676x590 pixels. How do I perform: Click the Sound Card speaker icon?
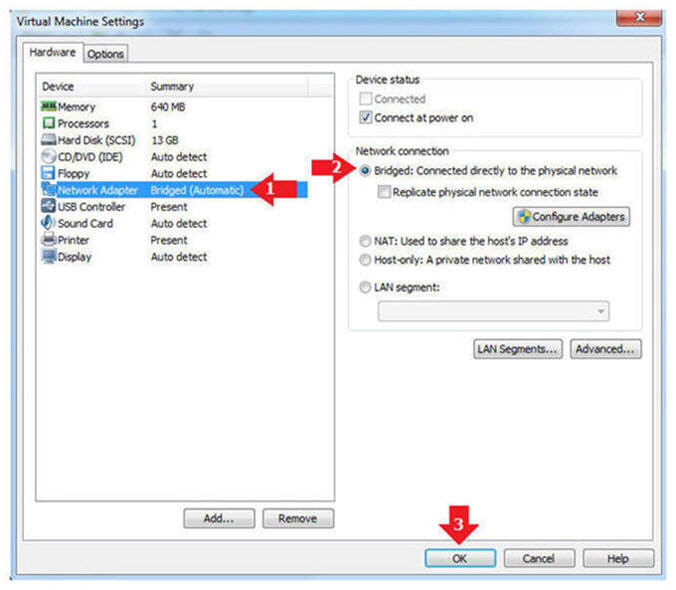(47, 222)
